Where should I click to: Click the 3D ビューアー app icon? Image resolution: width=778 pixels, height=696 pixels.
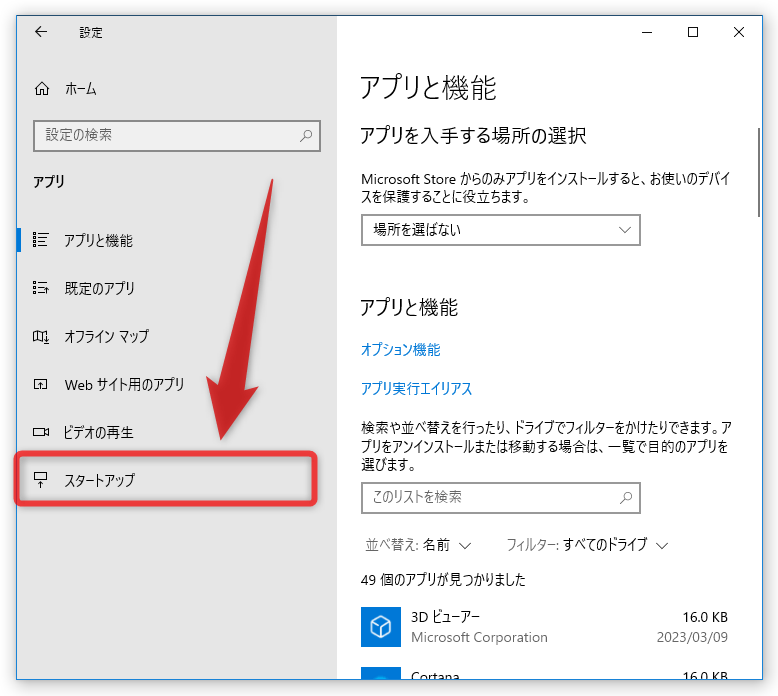click(381, 627)
